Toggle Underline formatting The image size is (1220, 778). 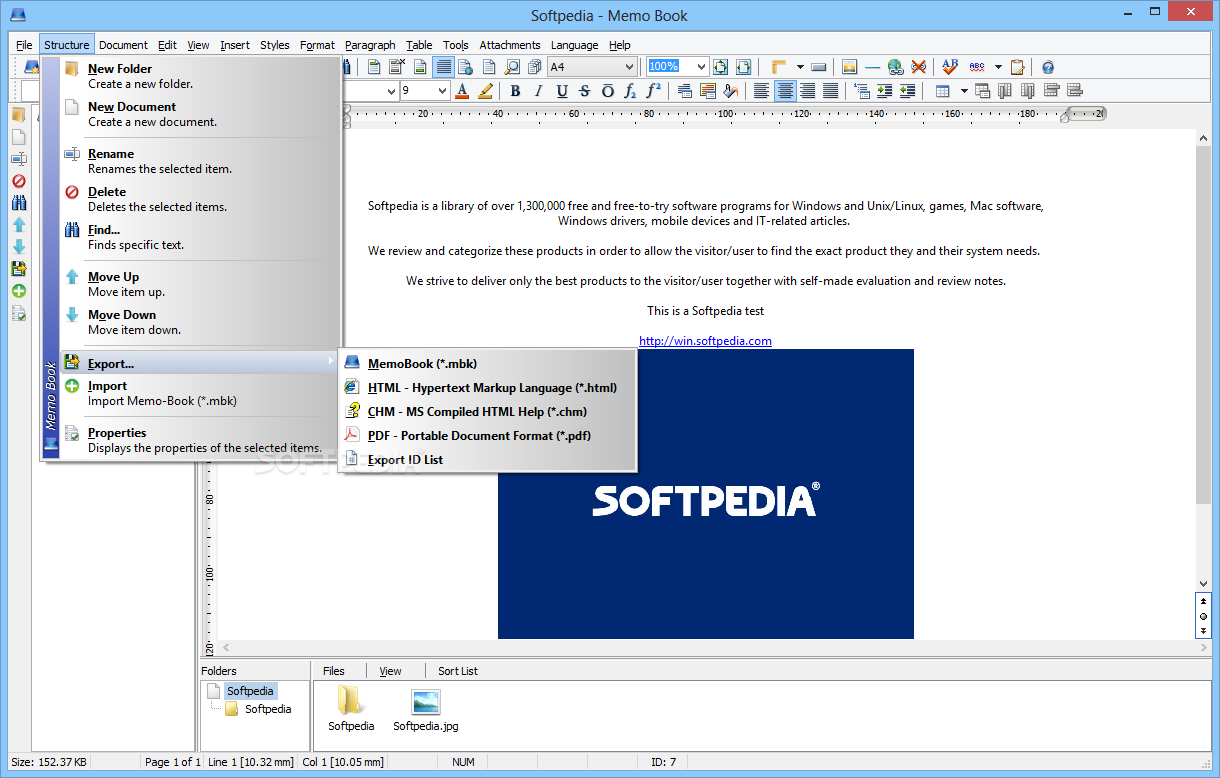point(561,91)
